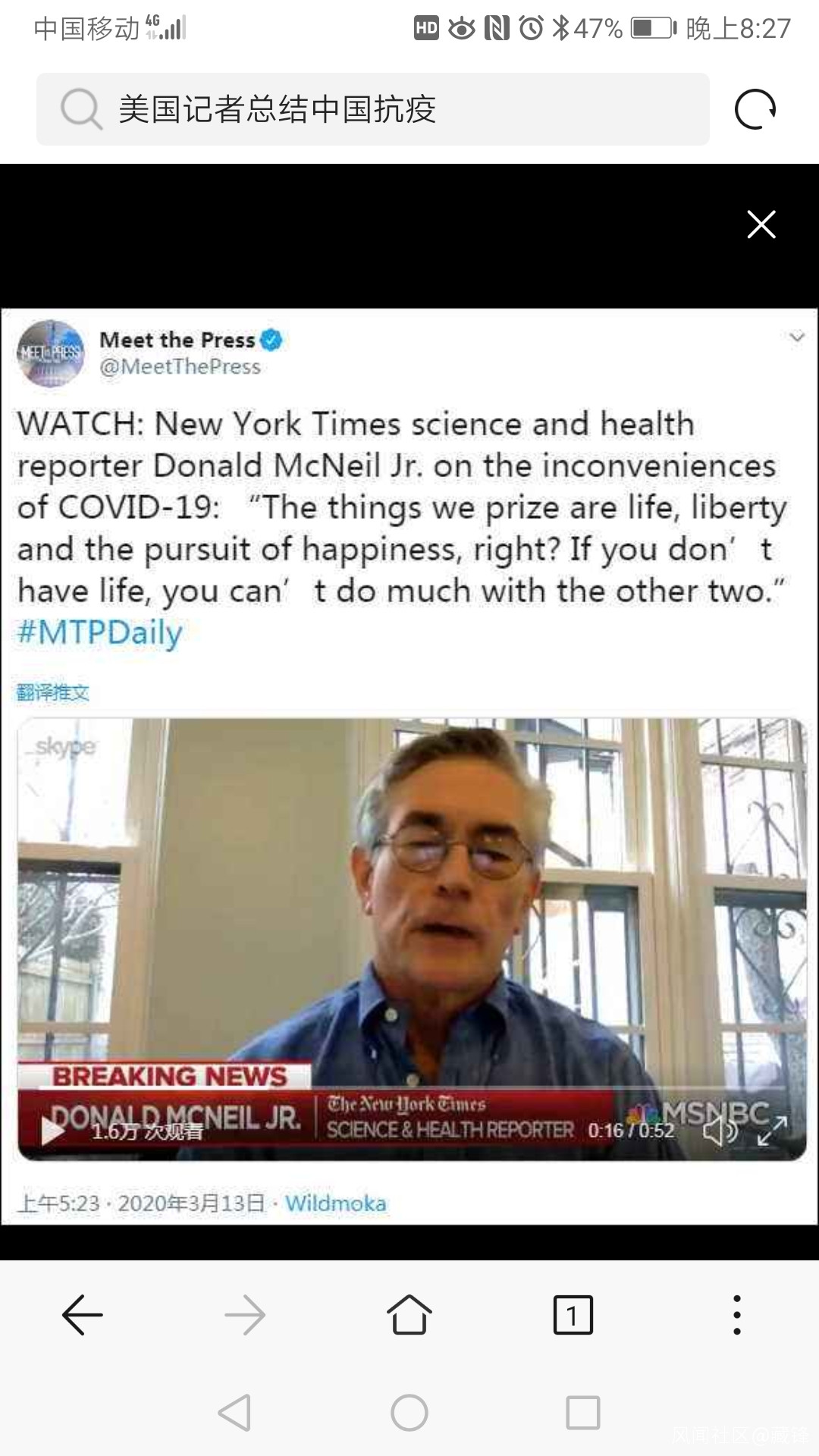Tap the search magnifier icon

[x=81, y=109]
